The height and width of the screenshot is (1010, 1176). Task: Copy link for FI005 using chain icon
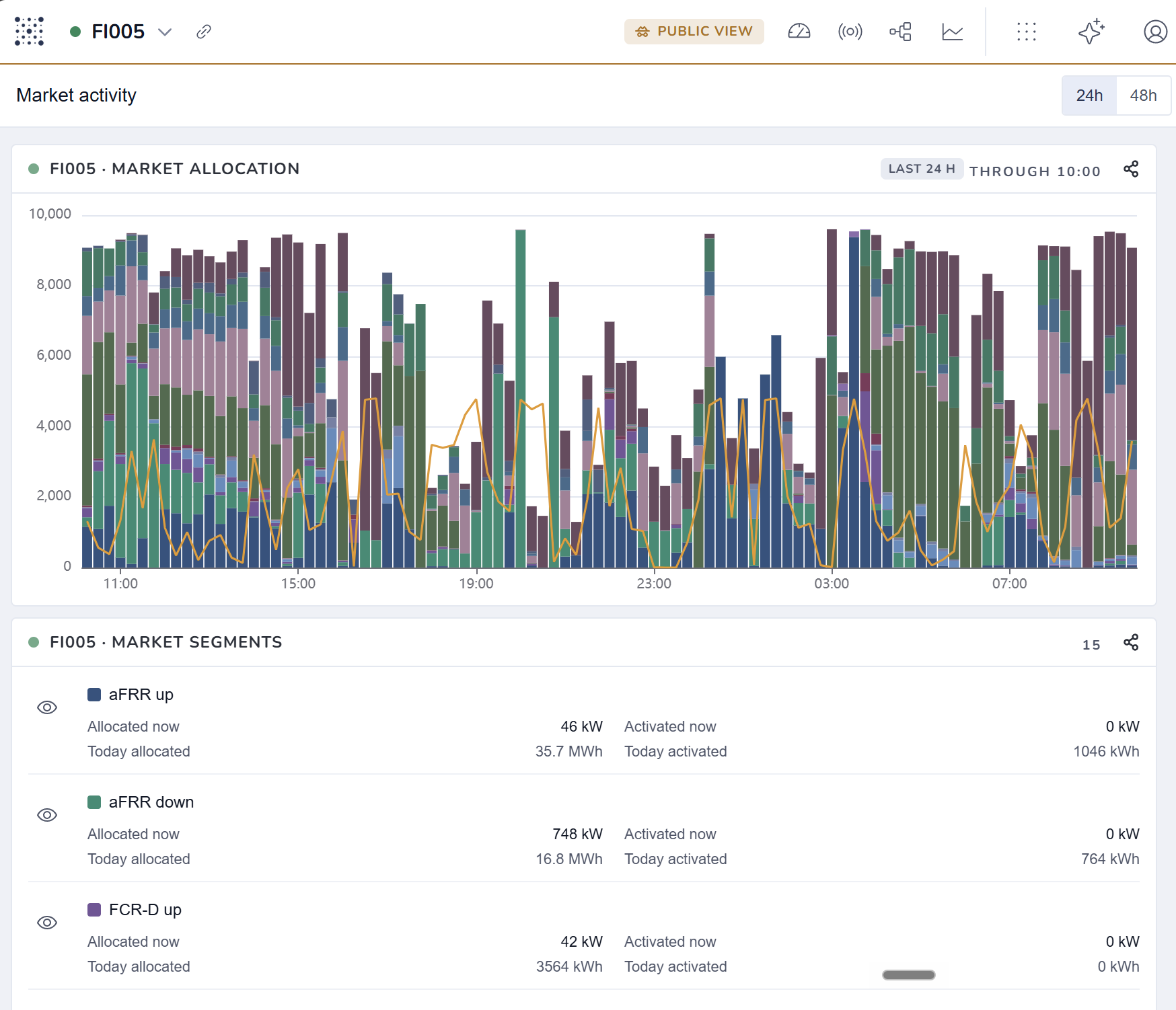pos(204,32)
